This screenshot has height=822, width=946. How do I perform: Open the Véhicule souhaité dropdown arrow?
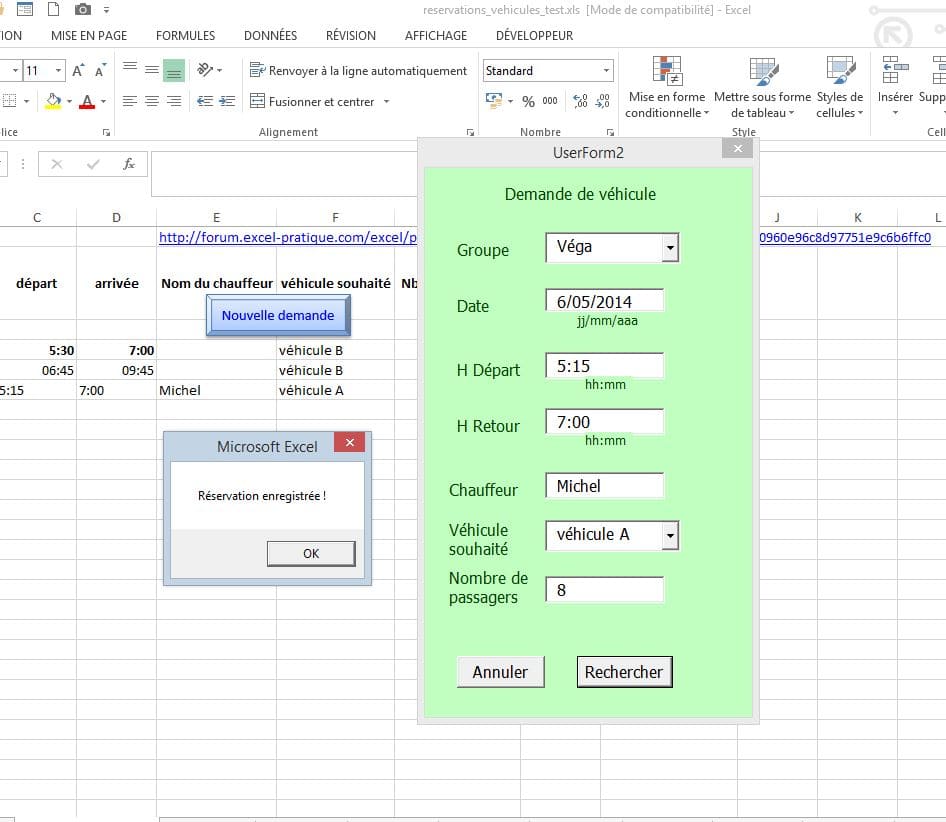pos(670,536)
